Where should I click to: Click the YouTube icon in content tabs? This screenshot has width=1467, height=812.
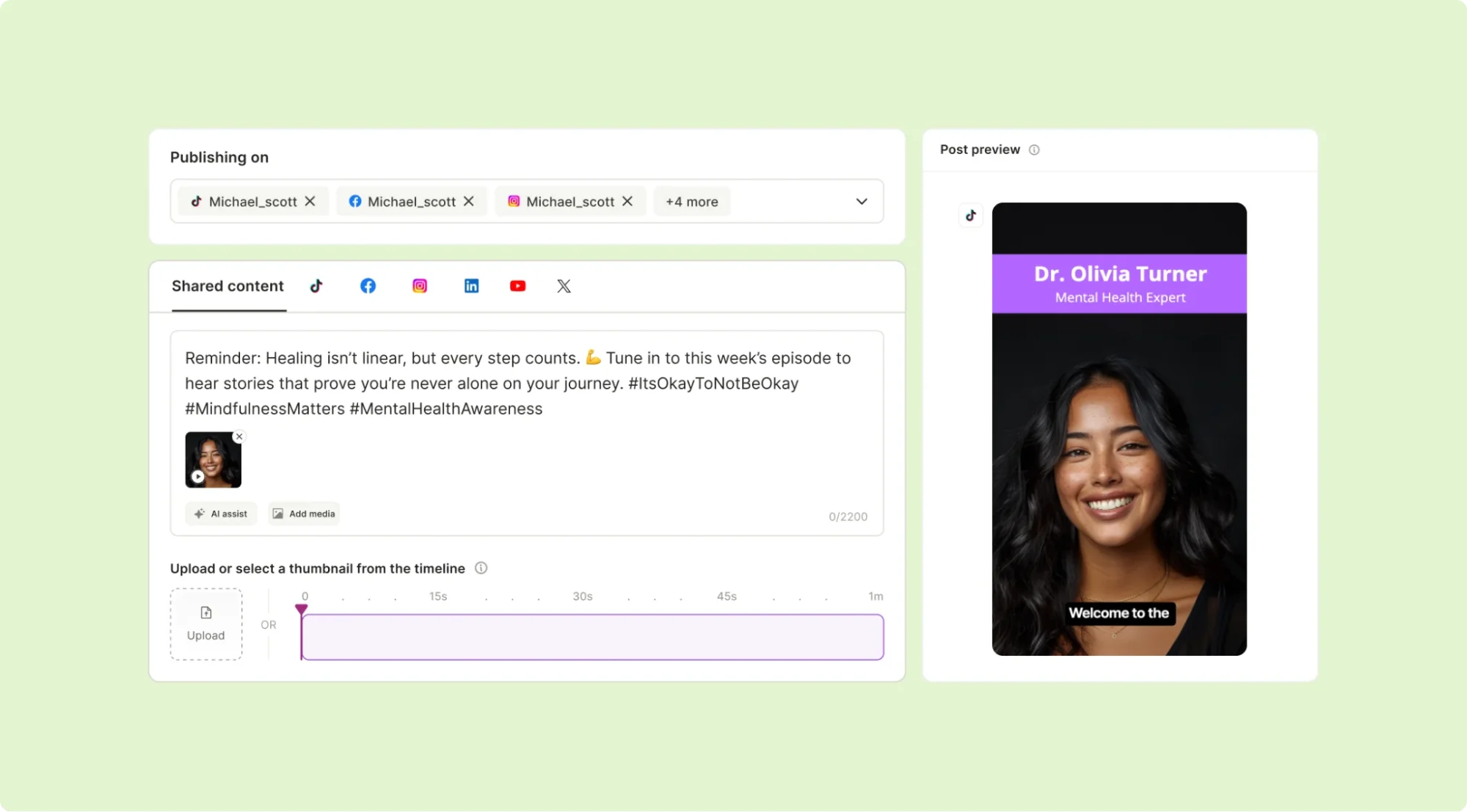click(x=518, y=286)
